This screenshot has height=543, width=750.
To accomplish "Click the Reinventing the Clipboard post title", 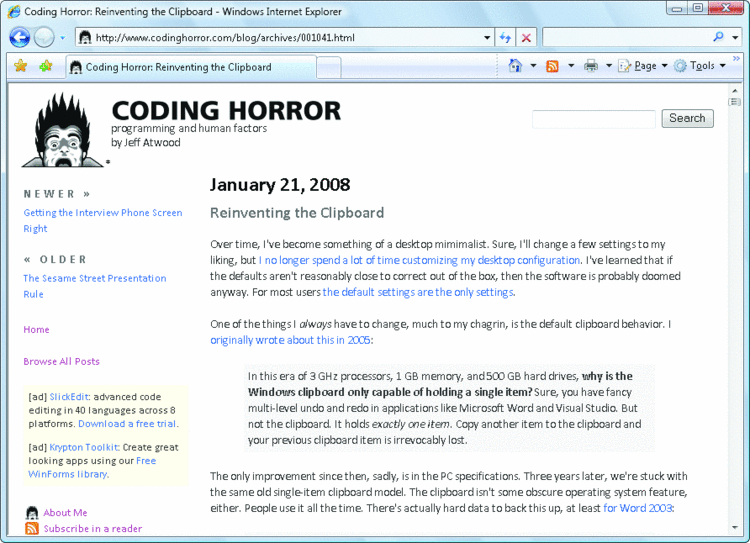I will click(x=297, y=213).
